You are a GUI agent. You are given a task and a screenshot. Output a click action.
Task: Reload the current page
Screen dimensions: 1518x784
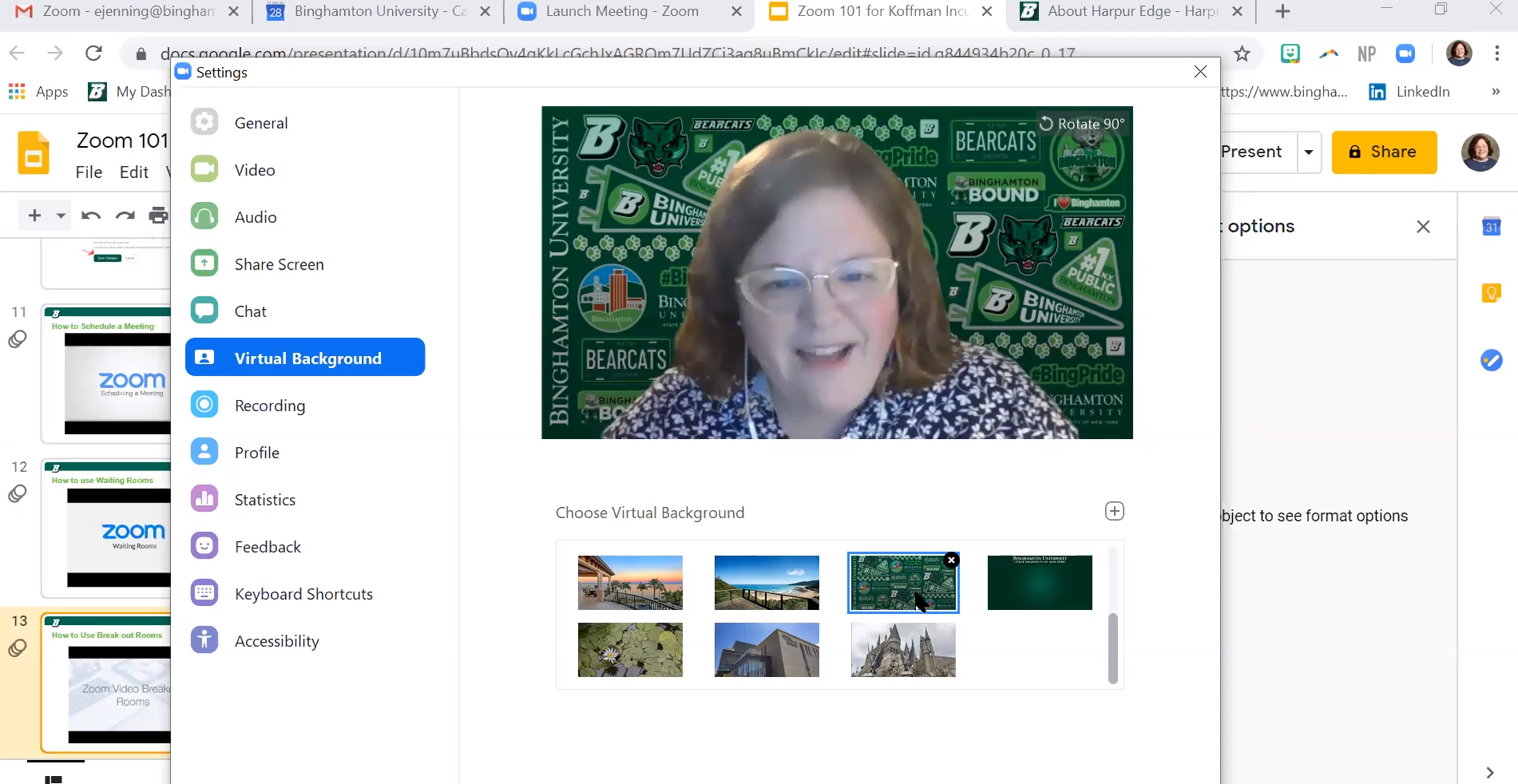coord(93,53)
